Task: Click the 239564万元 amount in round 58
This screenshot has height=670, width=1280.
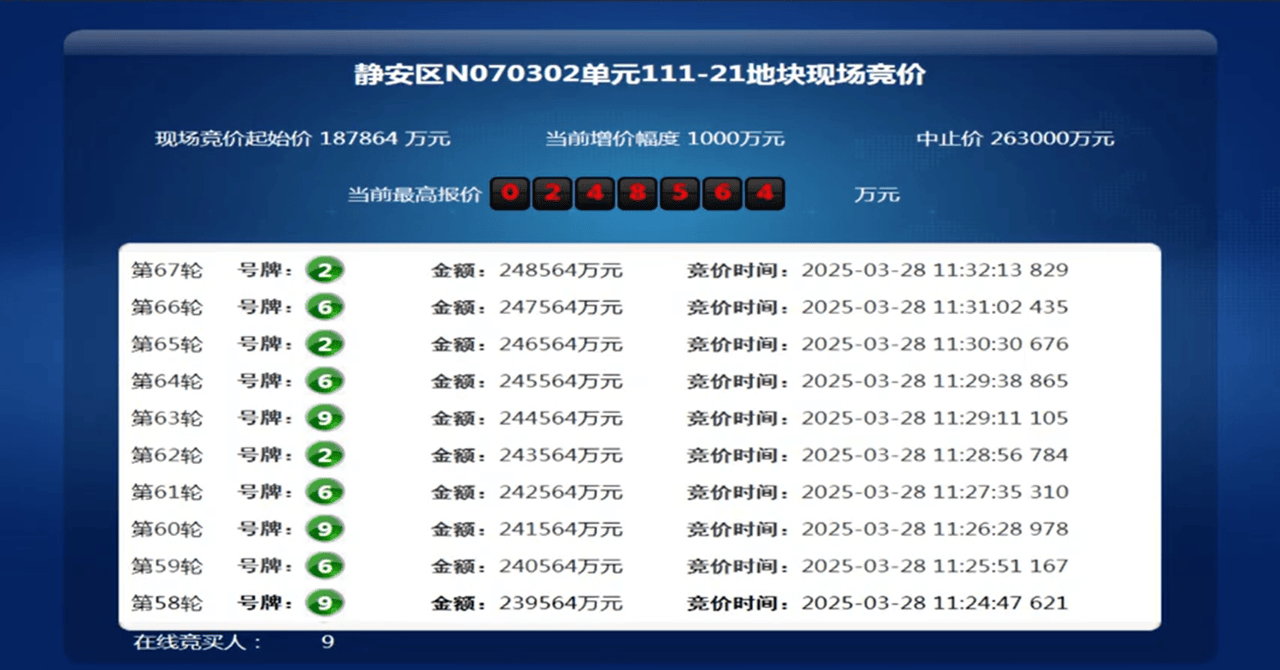Action: click(x=560, y=603)
